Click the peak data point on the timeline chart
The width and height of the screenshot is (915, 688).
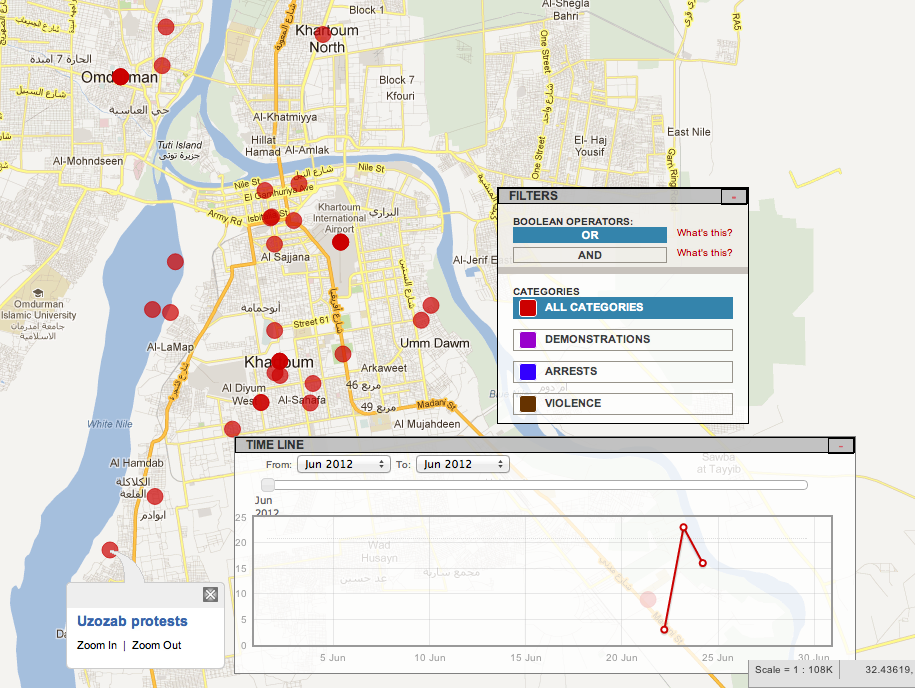tap(684, 527)
